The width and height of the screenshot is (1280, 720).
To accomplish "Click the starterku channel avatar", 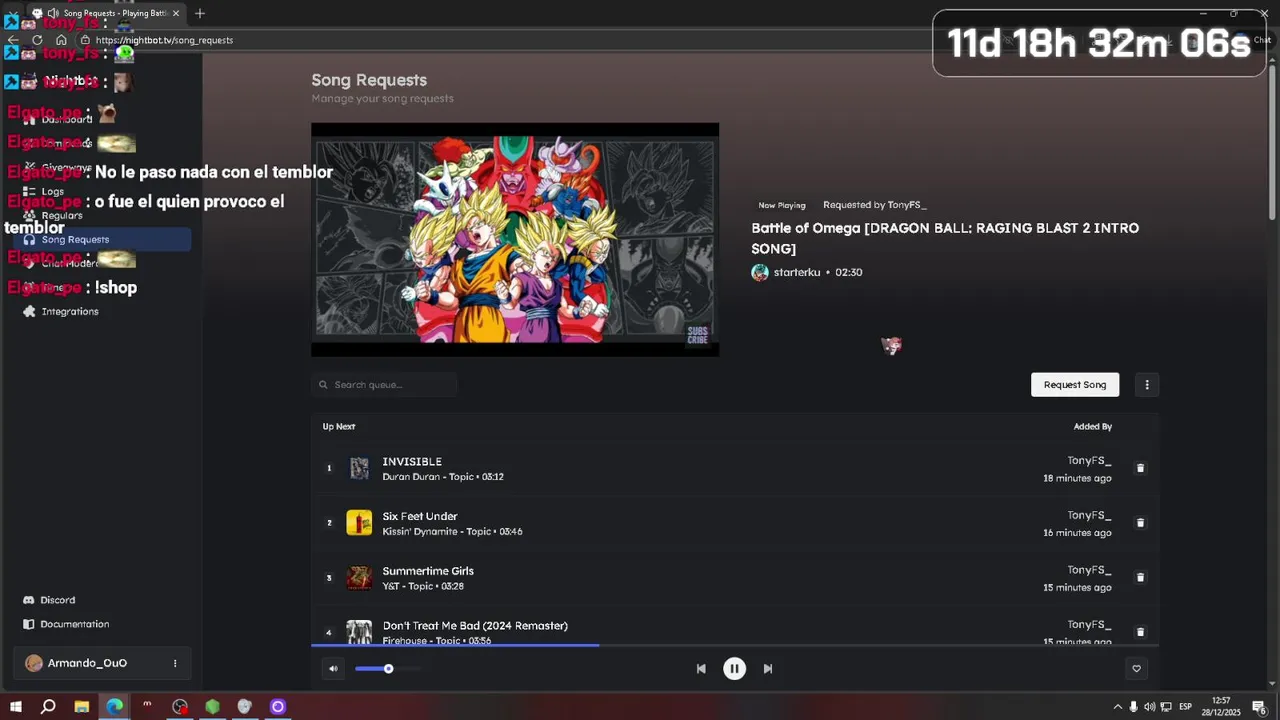I will [760, 273].
